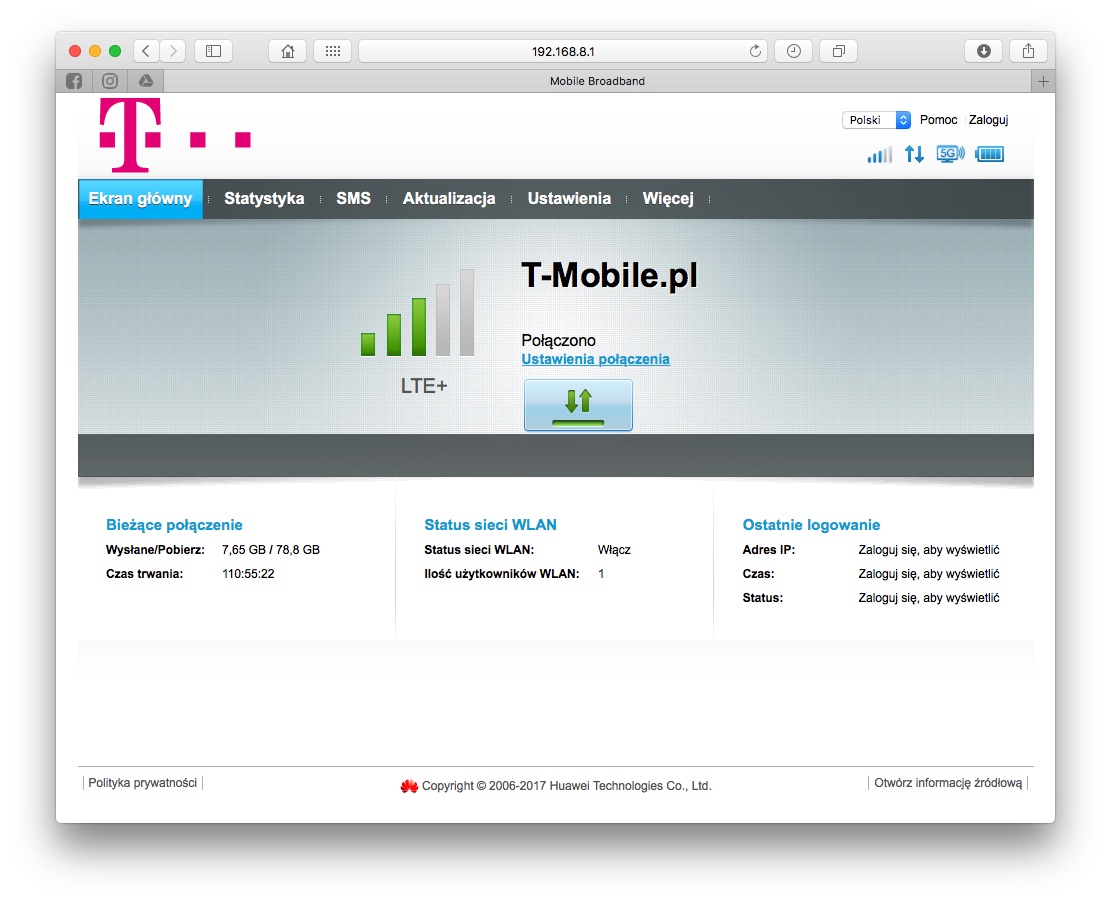Click the Połączono status text

click(558, 340)
